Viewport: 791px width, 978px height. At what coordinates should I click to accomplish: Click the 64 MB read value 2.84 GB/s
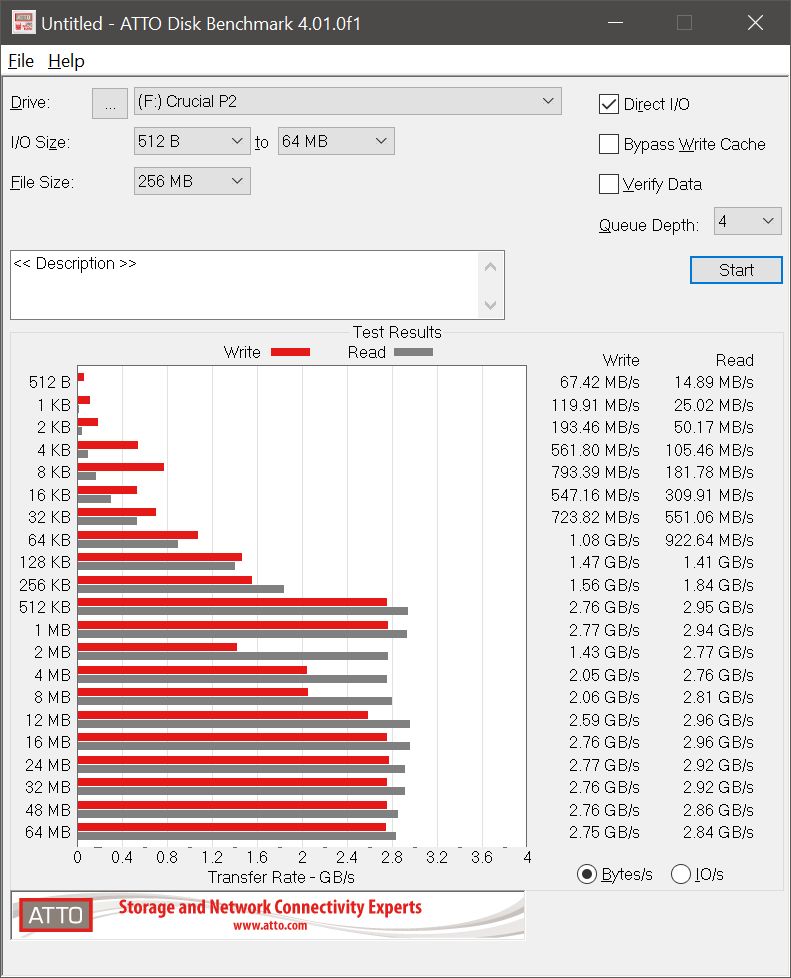(718, 832)
